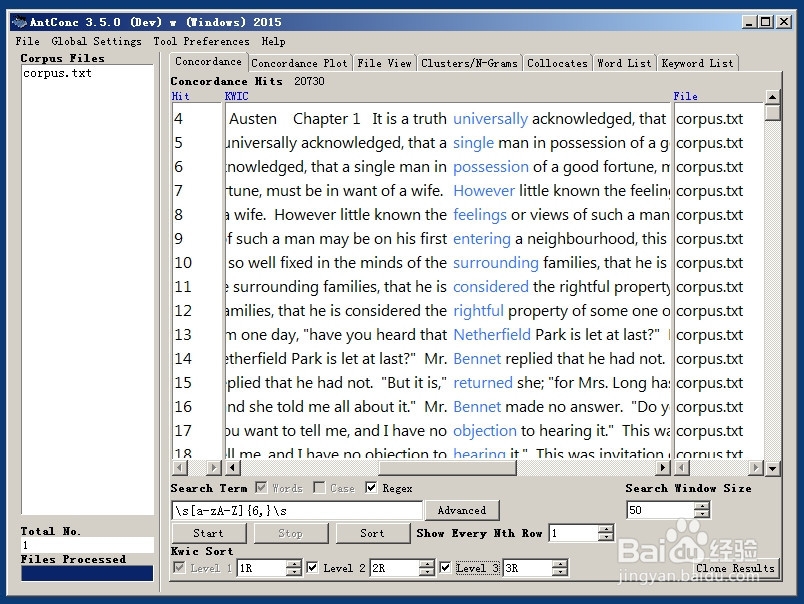Open the Help menu
The width and height of the screenshot is (804, 604).
[273, 41]
